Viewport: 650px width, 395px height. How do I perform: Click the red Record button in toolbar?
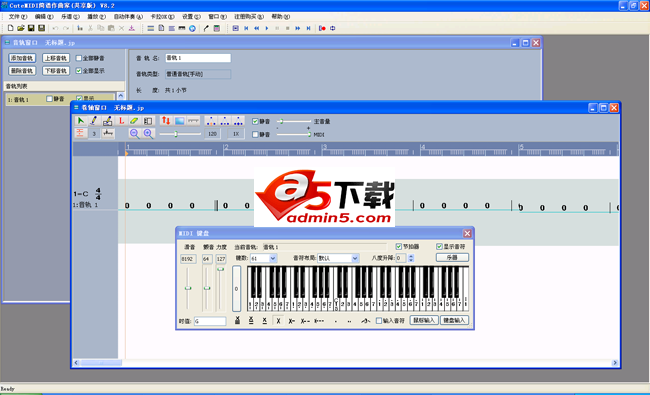322,28
